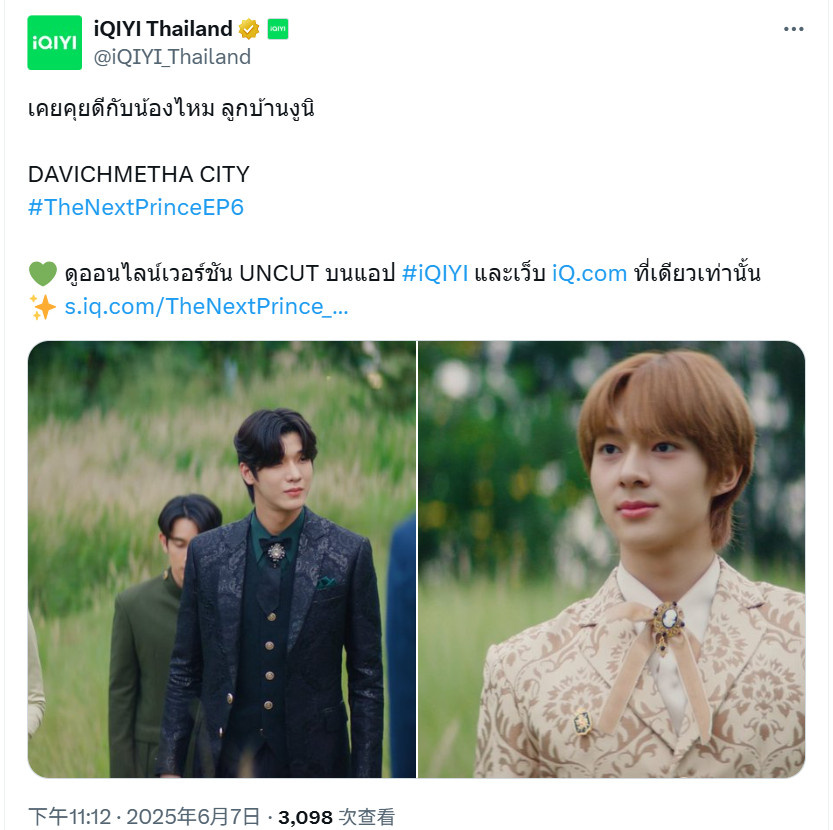
Task: View right photo of man in beige jacket
Action: (611, 559)
